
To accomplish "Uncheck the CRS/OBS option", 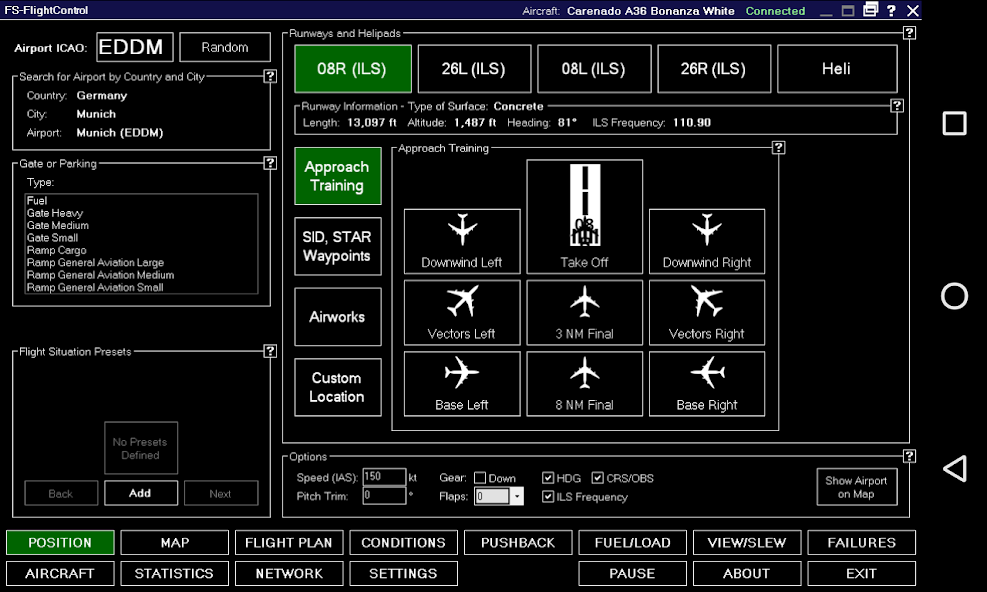I will pos(597,478).
